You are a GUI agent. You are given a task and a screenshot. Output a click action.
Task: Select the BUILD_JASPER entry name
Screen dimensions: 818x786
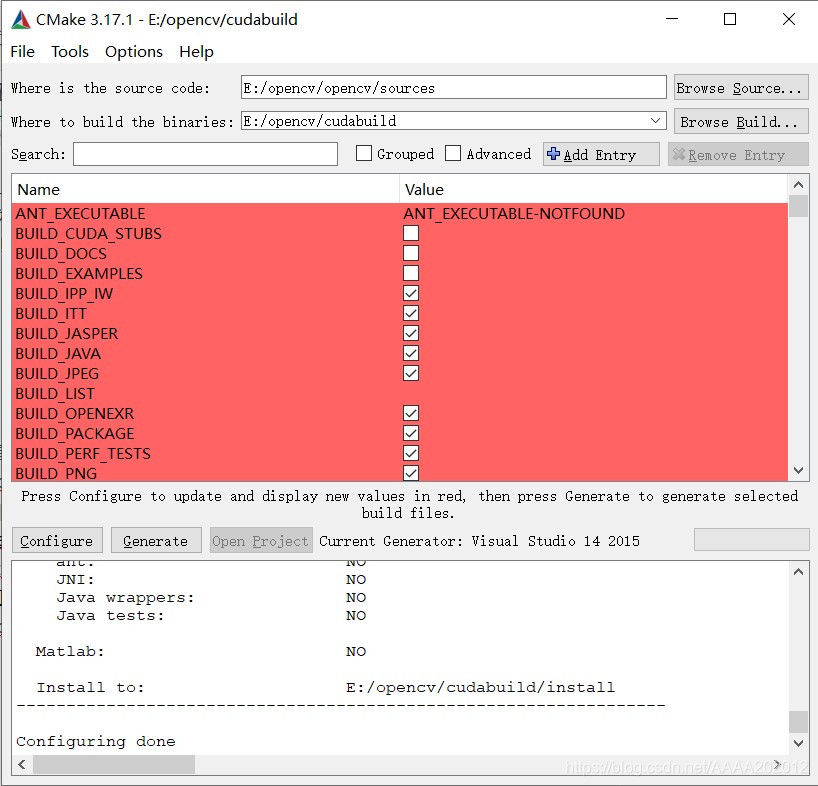pos(67,333)
